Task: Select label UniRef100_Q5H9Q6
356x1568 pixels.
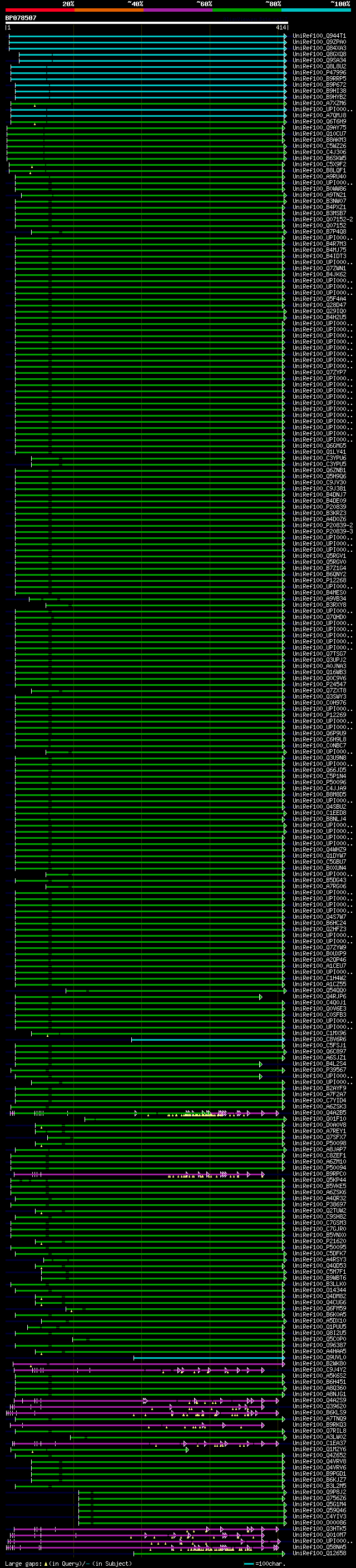Action: coord(319,476)
